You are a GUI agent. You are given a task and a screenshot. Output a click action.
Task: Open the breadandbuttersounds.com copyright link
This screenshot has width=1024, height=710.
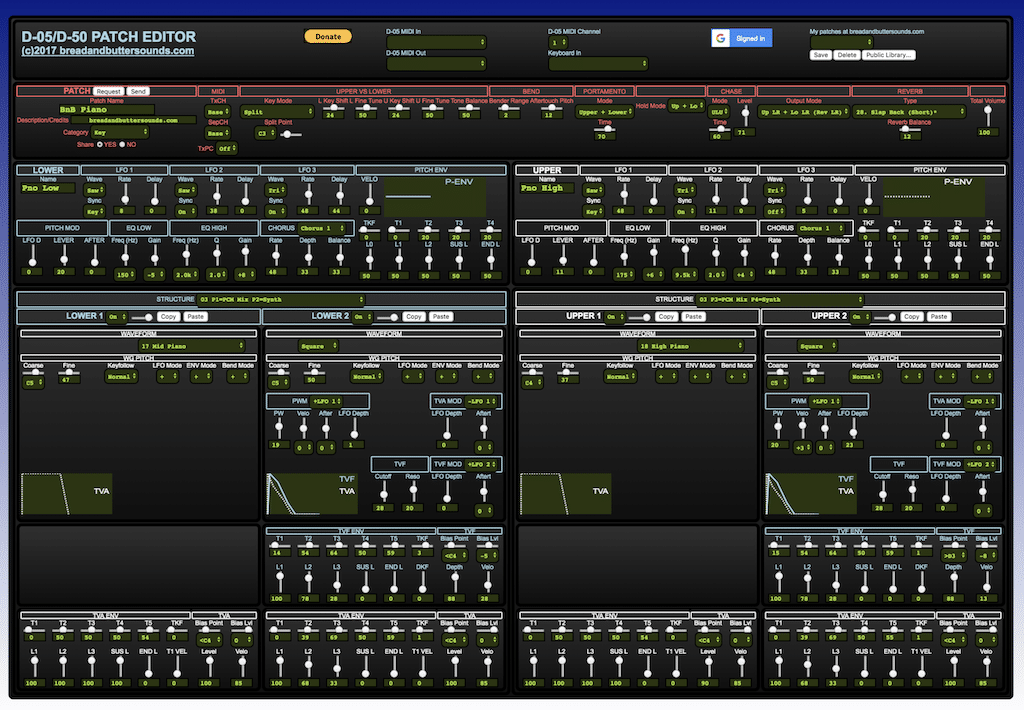[108, 51]
